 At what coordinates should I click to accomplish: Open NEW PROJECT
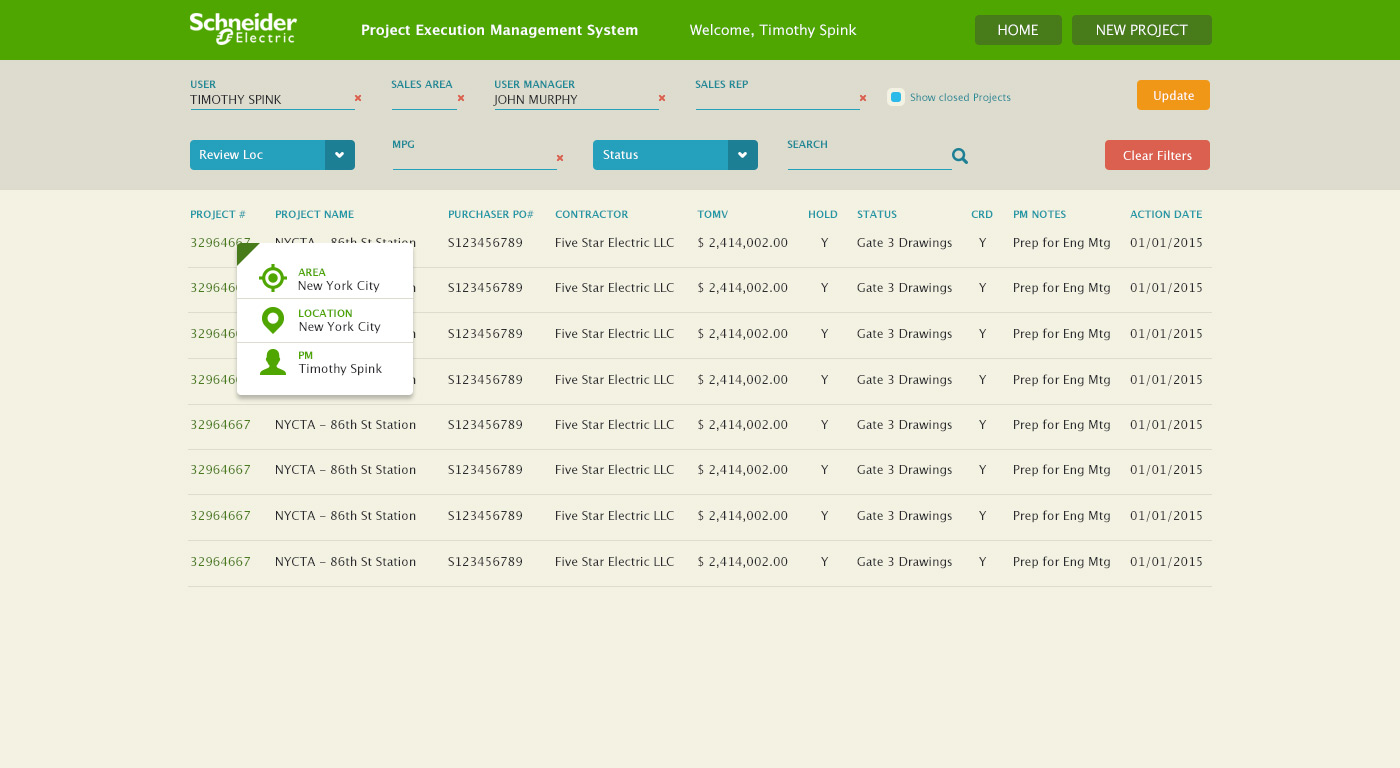coord(1141,29)
